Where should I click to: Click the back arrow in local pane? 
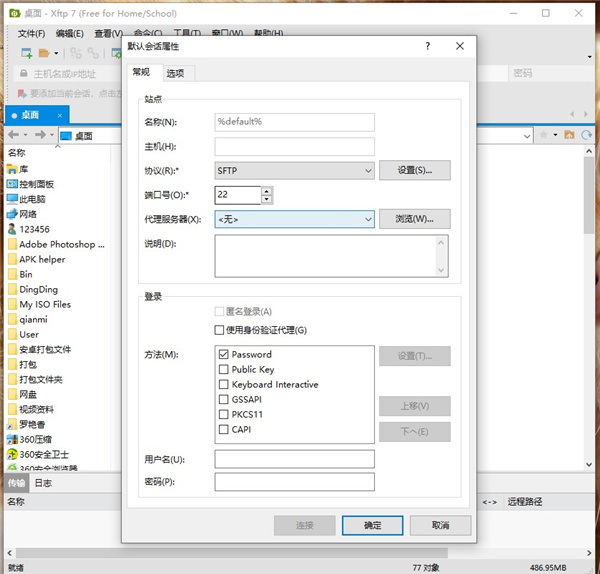click(x=13, y=135)
